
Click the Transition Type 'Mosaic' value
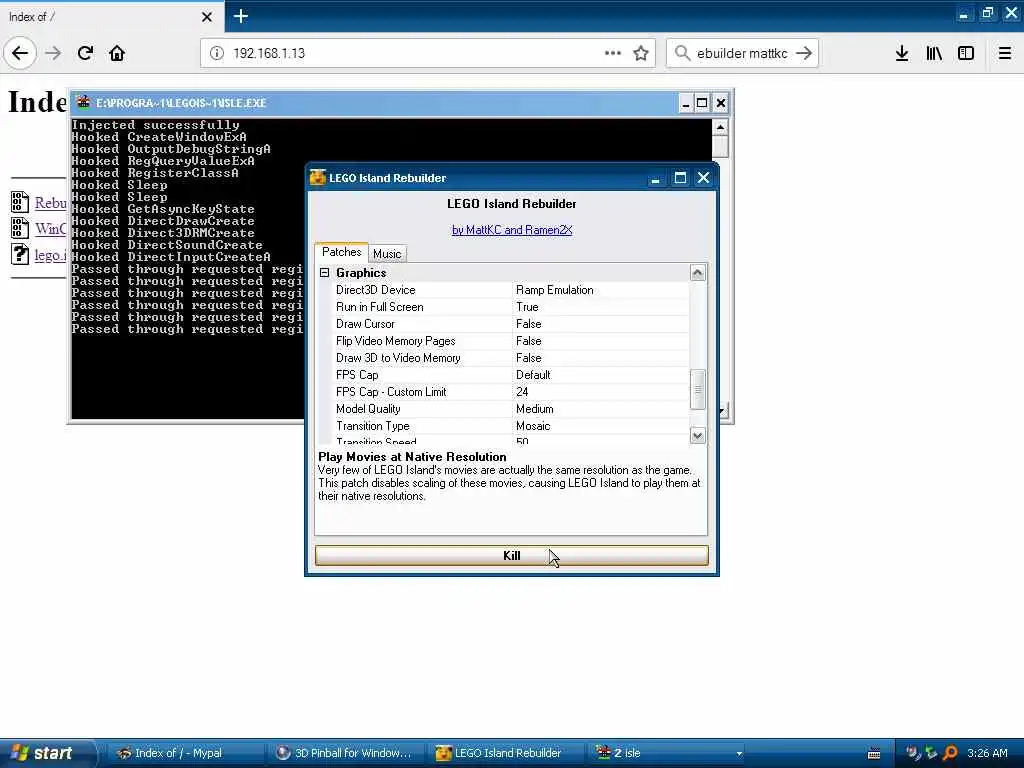pyautogui.click(x=533, y=426)
